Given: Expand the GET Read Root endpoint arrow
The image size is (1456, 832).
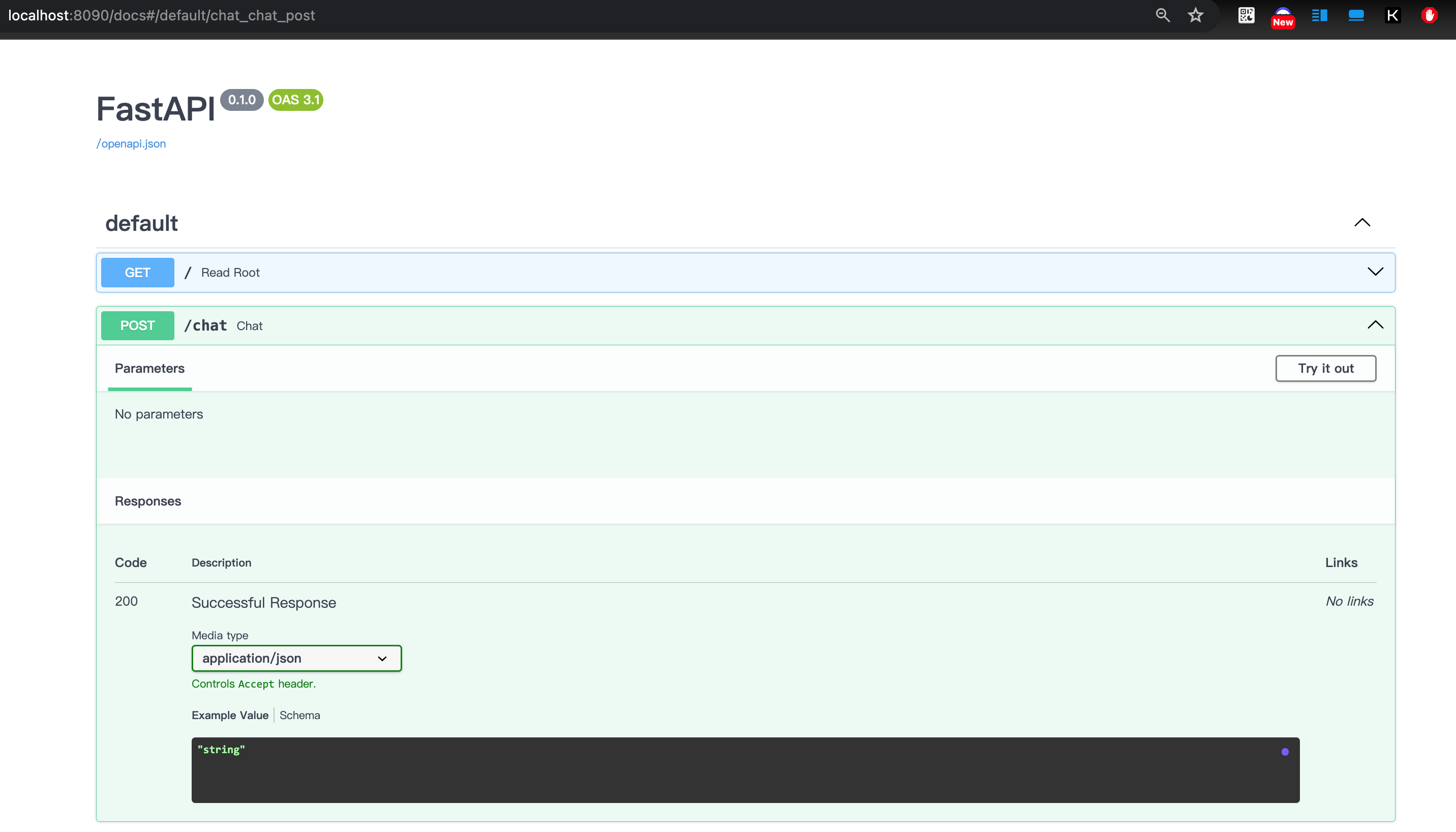Looking at the screenshot, I should 1375,272.
